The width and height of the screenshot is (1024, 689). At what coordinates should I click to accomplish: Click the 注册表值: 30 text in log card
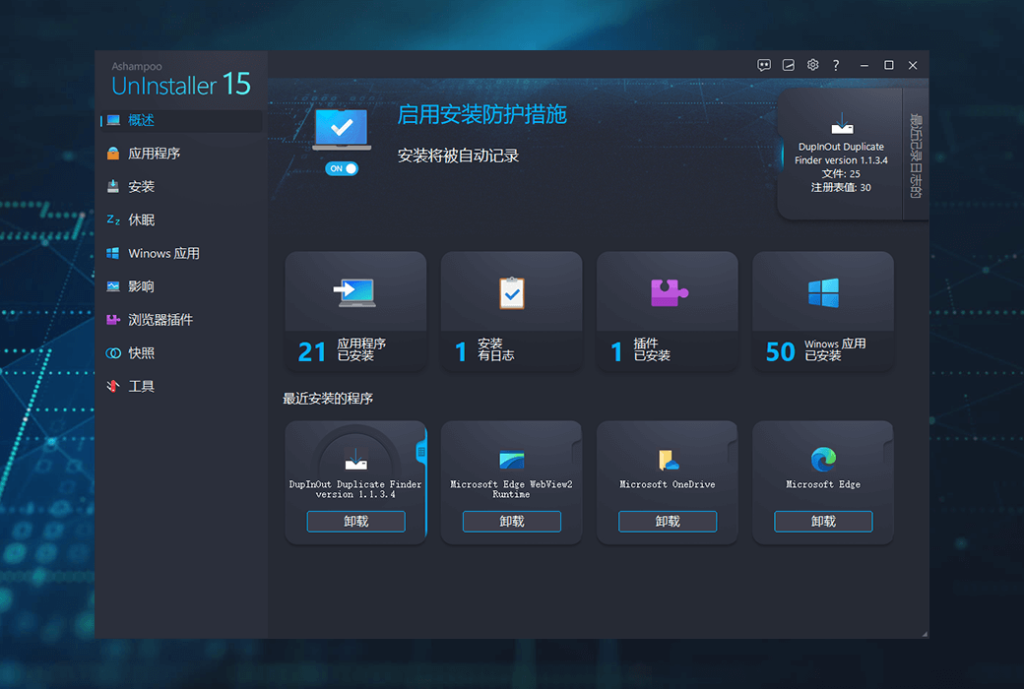pyautogui.click(x=840, y=187)
